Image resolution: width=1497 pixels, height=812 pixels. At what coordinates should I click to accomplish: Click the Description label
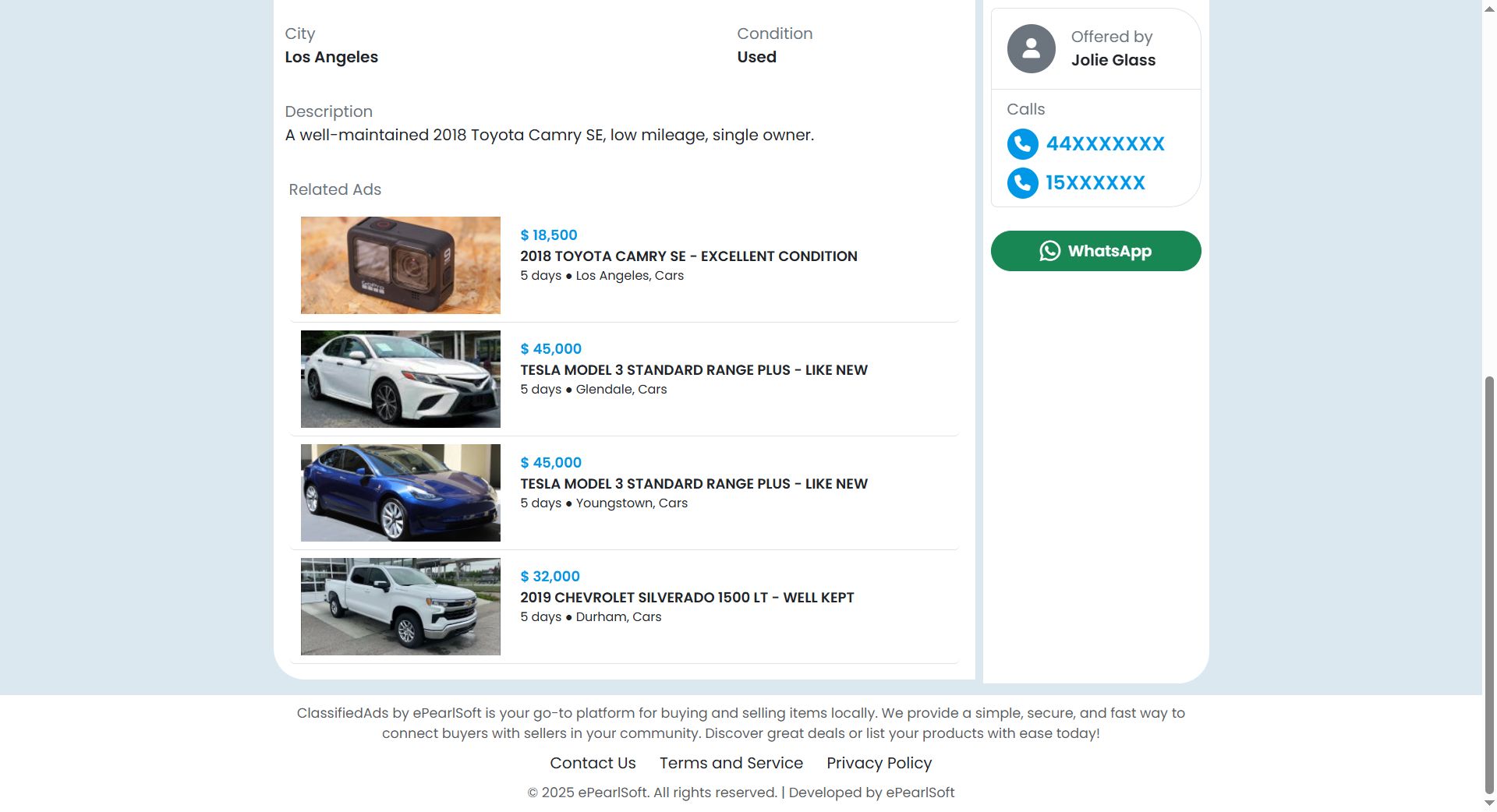click(x=329, y=111)
